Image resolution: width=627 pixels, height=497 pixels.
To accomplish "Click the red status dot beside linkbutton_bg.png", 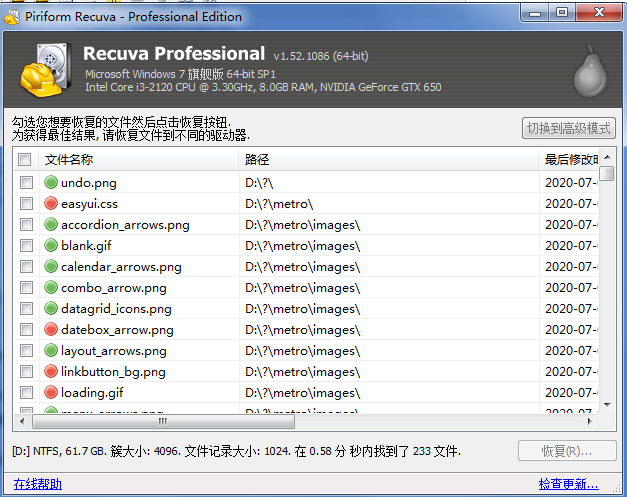I will coord(51,371).
